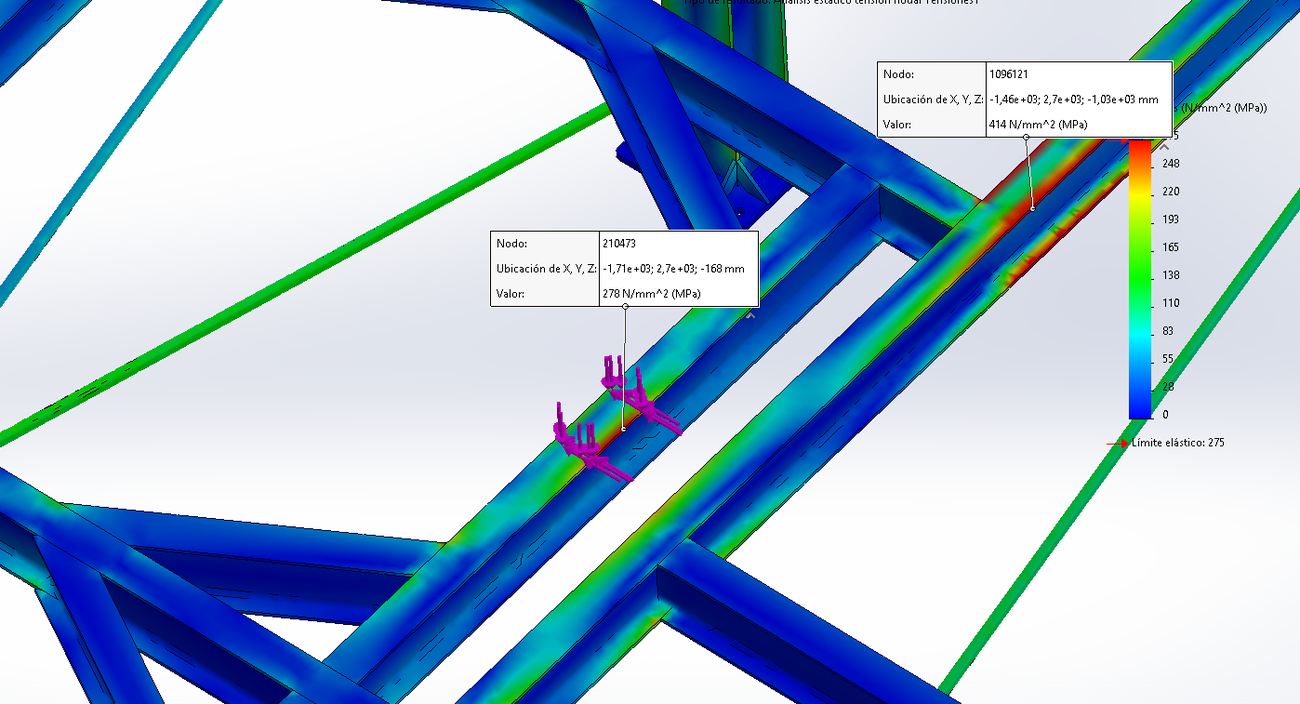Click the legend value 248
This screenshot has height=704, width=1300.
[1171, 163]
